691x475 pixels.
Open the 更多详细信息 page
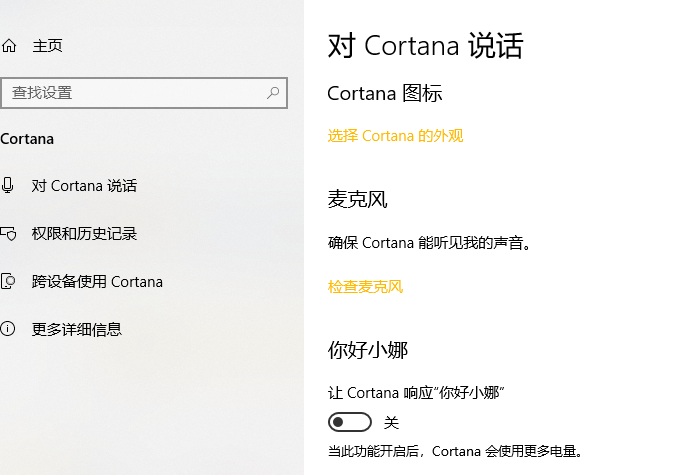coord(77,329)
